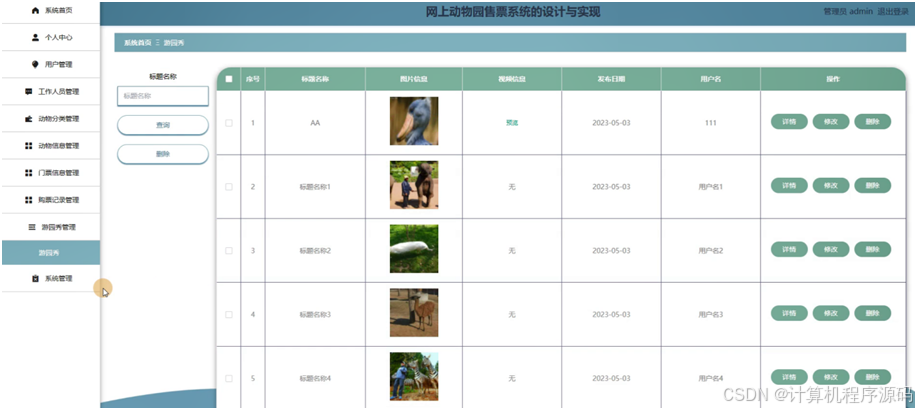Collapse the 游园秀管理 sidebar group
Image resolution: width=917 pixels, height=410 pixels.
click(x=51, y=227)
